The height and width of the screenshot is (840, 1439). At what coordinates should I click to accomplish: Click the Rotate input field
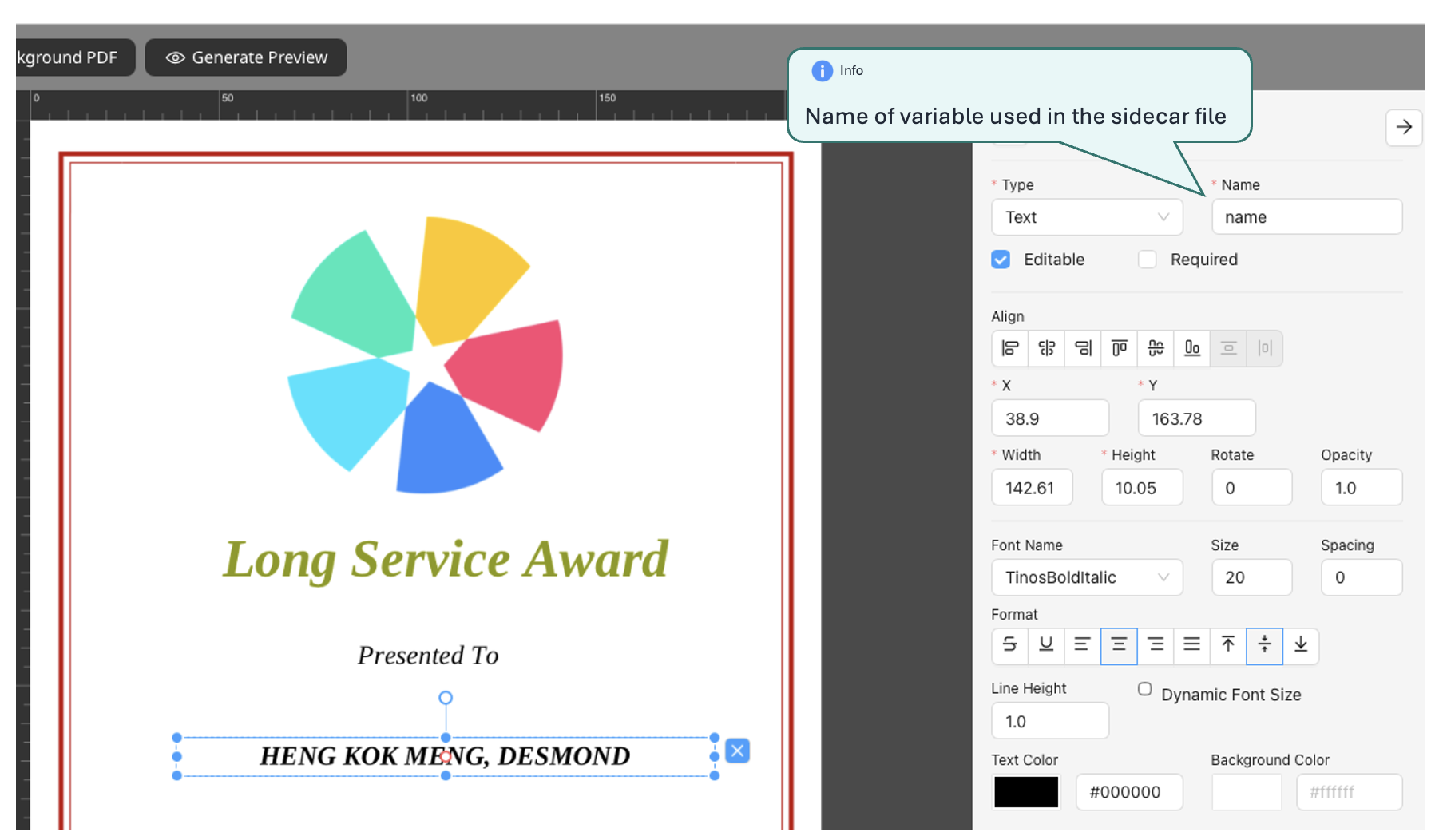1252,488
